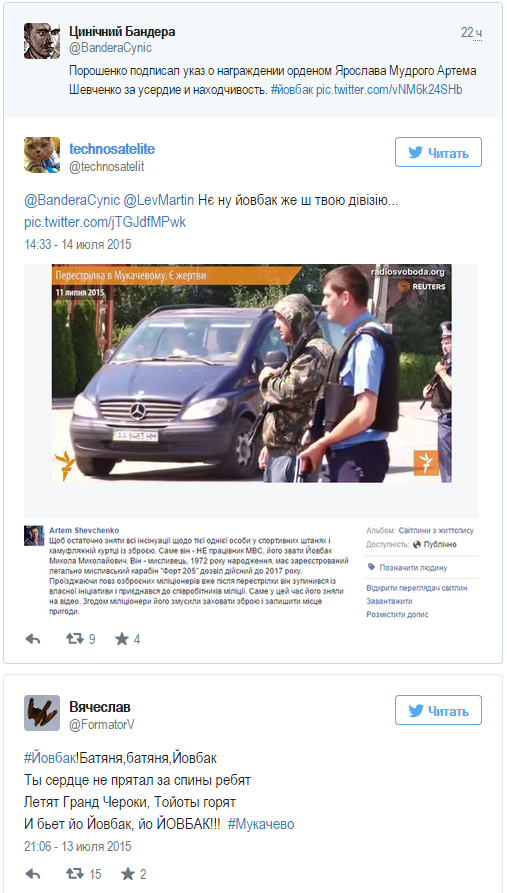This screenshot has height=893, width=507.
Task: Open pic.twitter.com/jTGJdfMPwk link
Action: (105, 222)
